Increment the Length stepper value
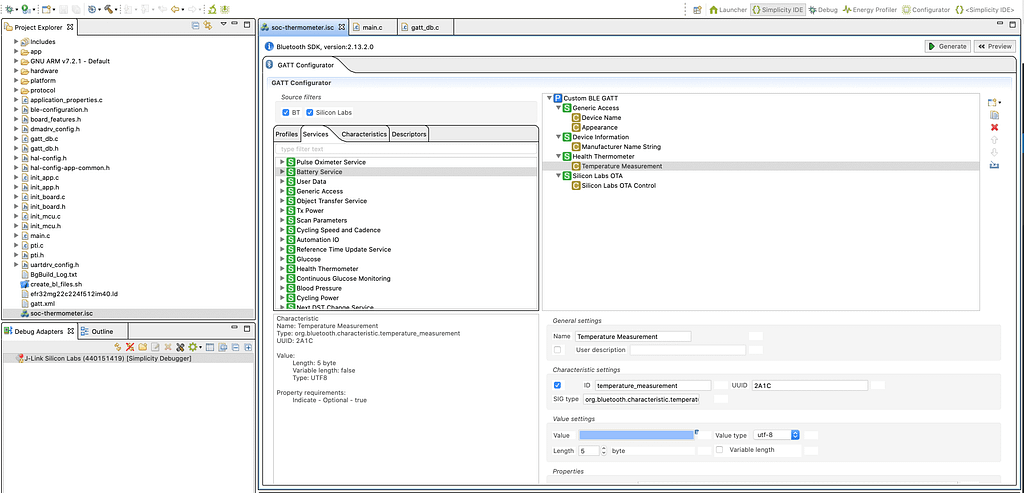Image resolution: width=1024 pixels, height=493 pixels. (x=603, y=448)
